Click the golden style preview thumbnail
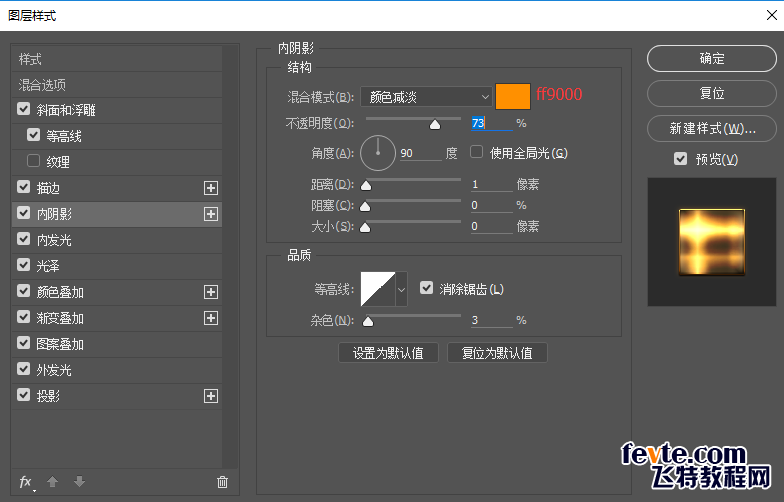Viewport: 784px width, 502px height. [x=712, y=242]
